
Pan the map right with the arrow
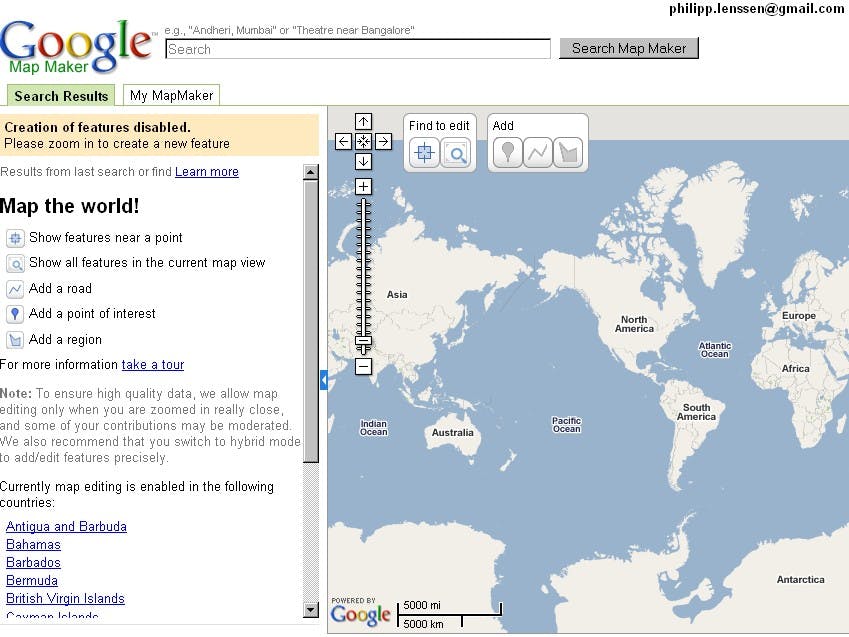click(383, 141)
